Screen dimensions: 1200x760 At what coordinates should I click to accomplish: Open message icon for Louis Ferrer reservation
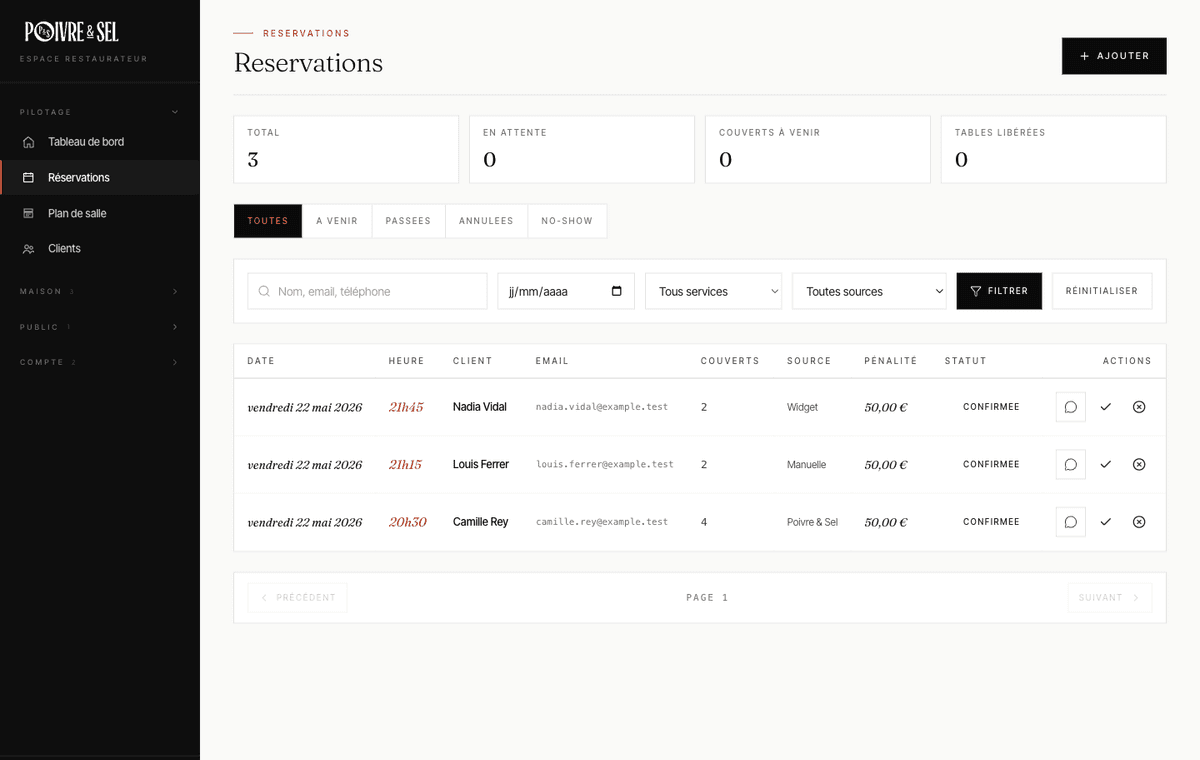pos(1071,465)
